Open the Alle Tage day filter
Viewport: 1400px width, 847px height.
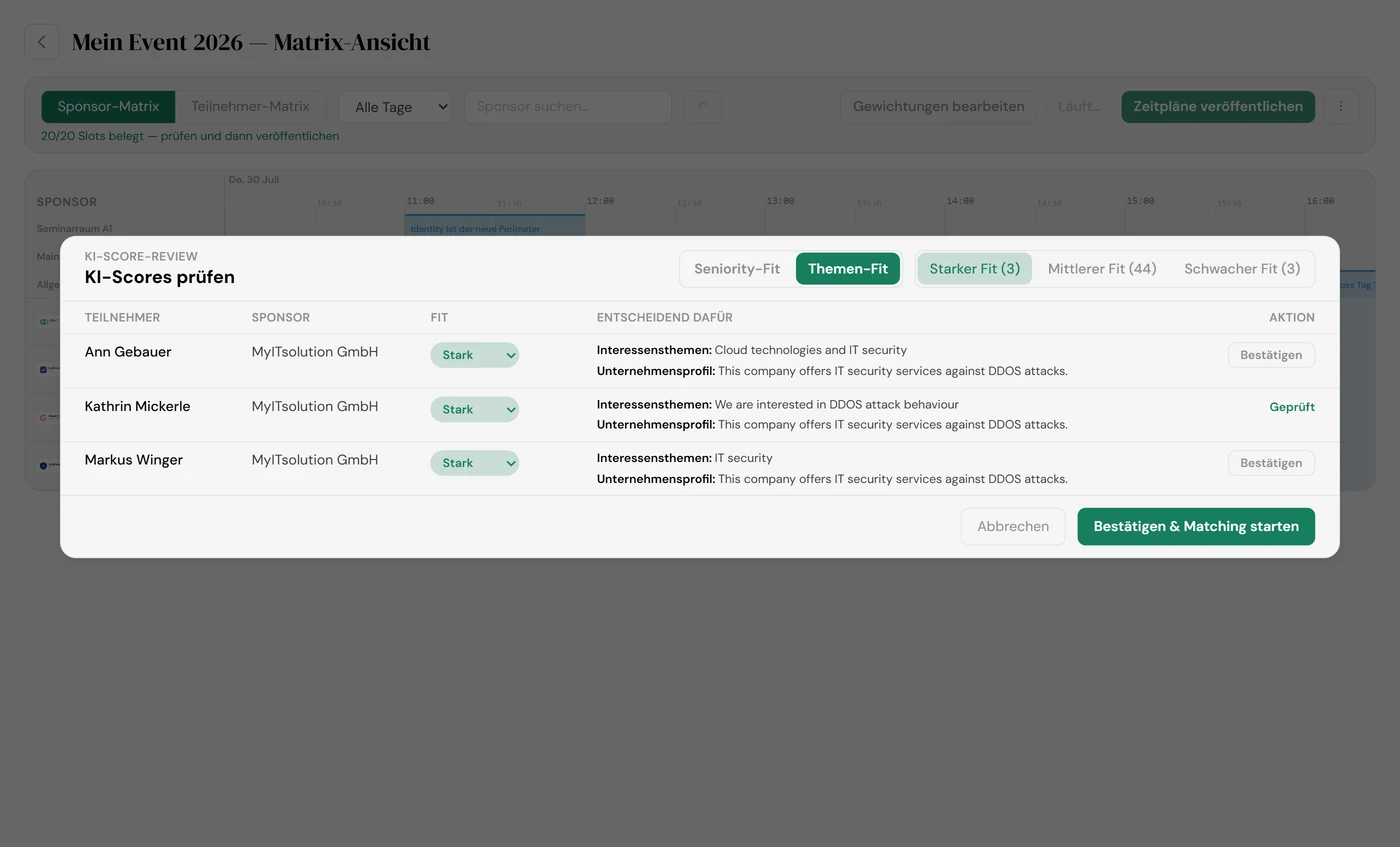pyautogui.click(x=395, y=107)
